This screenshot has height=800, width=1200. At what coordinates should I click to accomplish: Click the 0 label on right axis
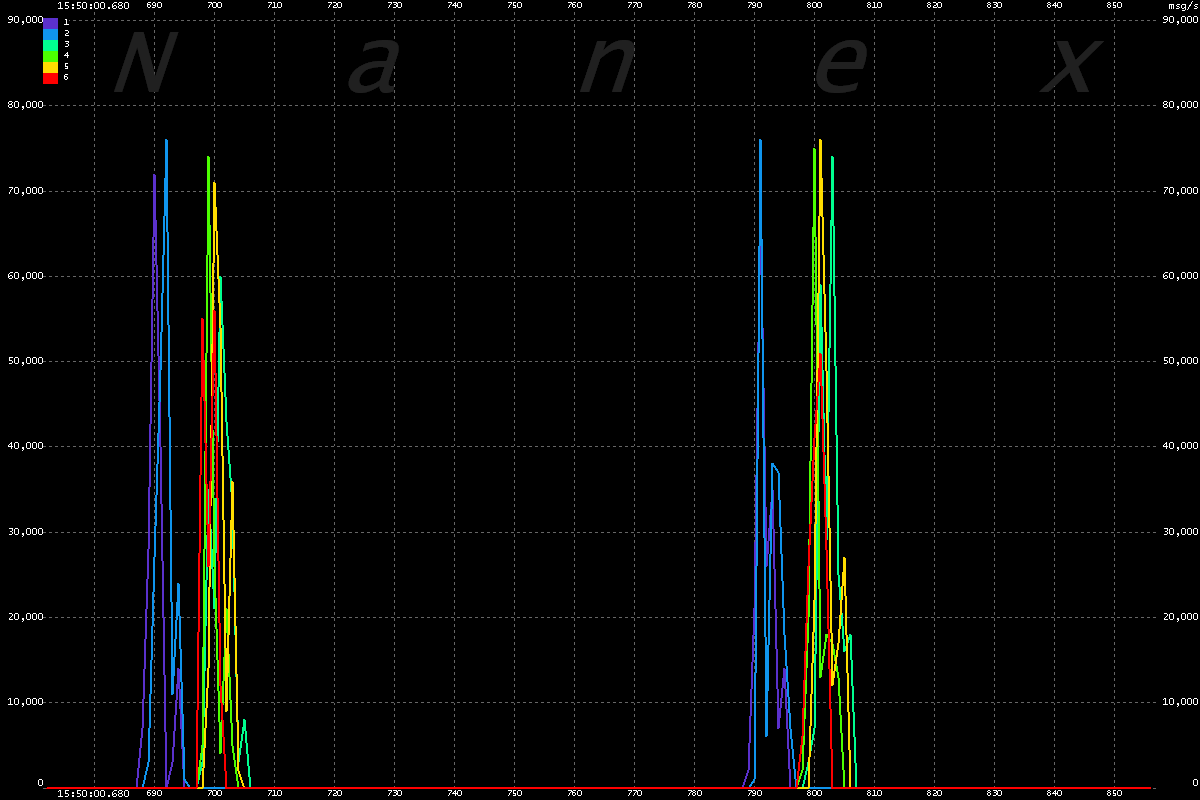(x=1187, y=783)
